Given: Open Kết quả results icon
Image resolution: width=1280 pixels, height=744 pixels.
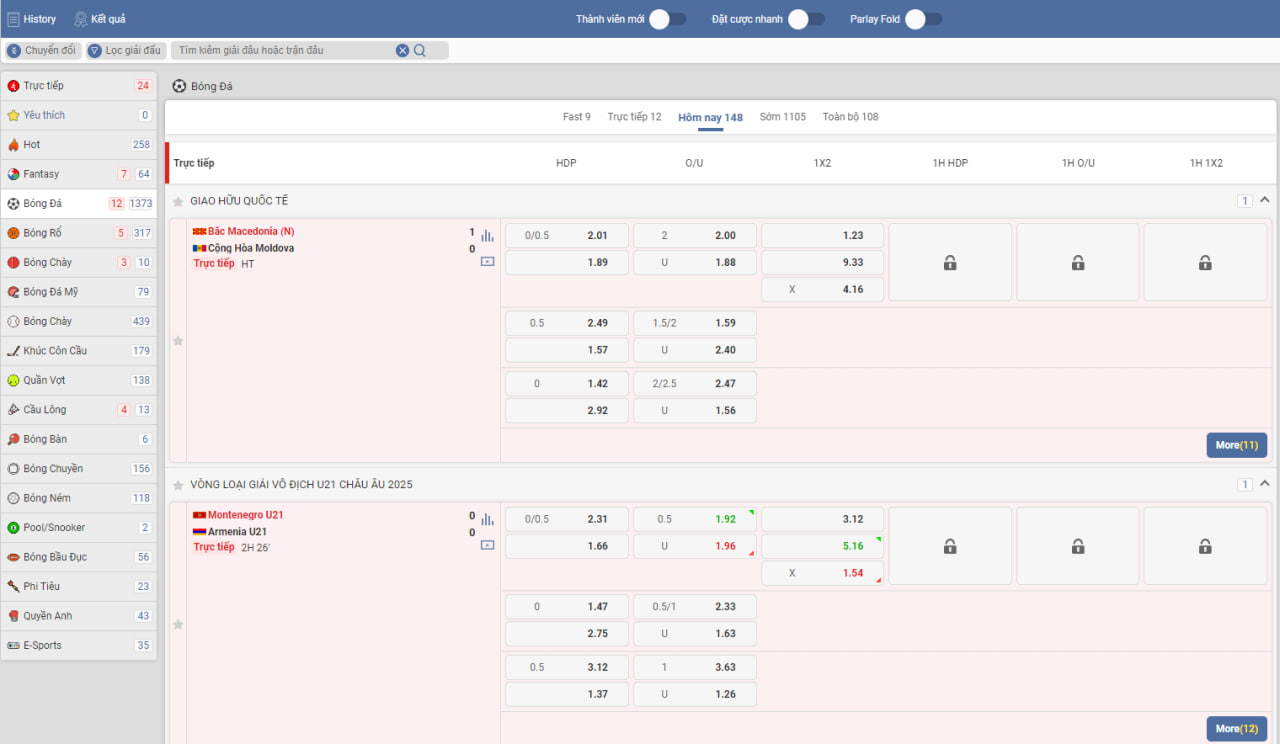Looking at the screenshot, I should coord(81,19).
